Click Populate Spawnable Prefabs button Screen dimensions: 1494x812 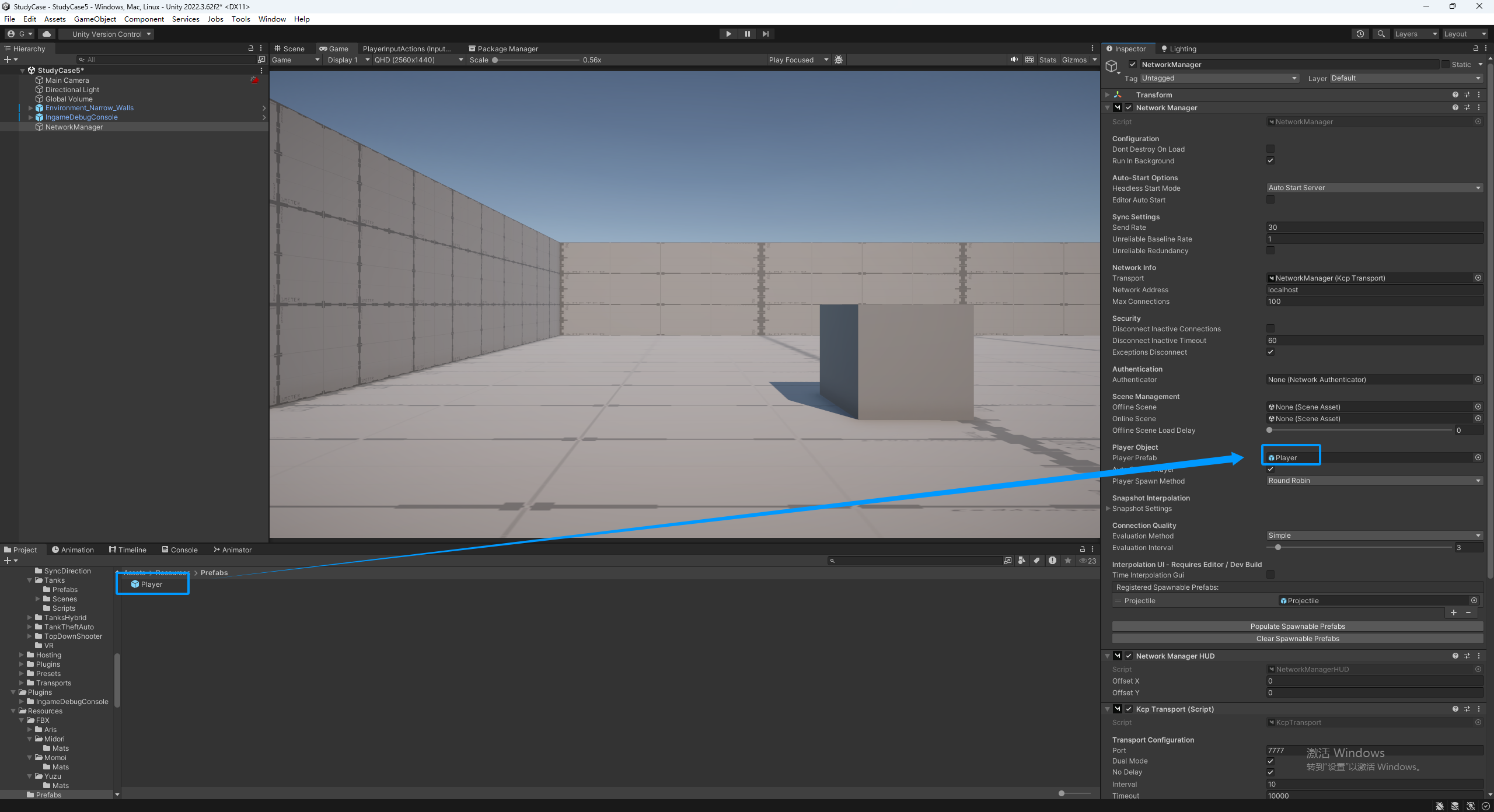(1297, 626)
